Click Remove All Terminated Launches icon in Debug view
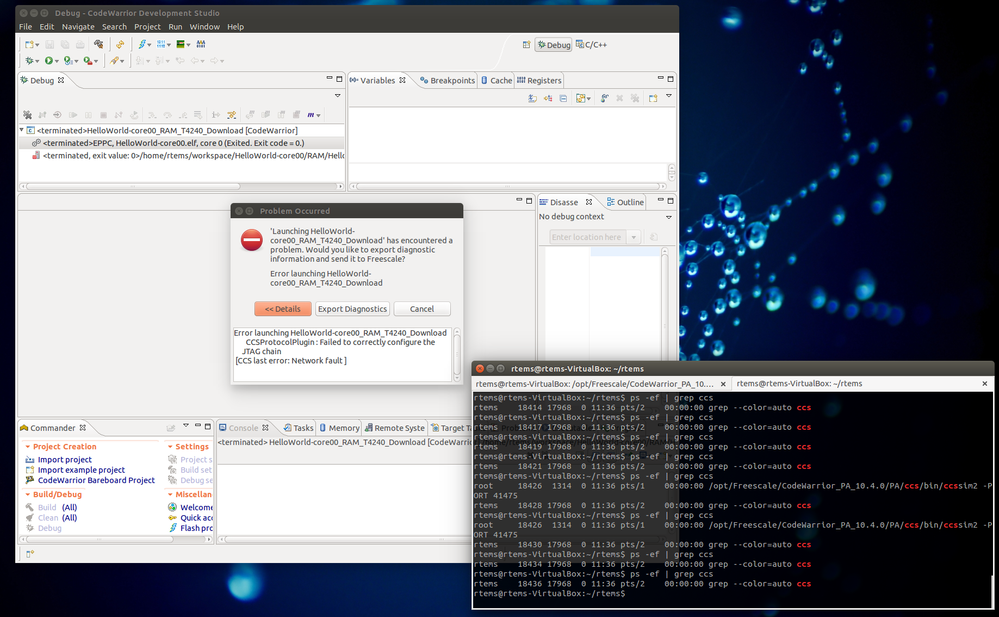Viewport: 999px width, 617px height. [x=27, y=115]
